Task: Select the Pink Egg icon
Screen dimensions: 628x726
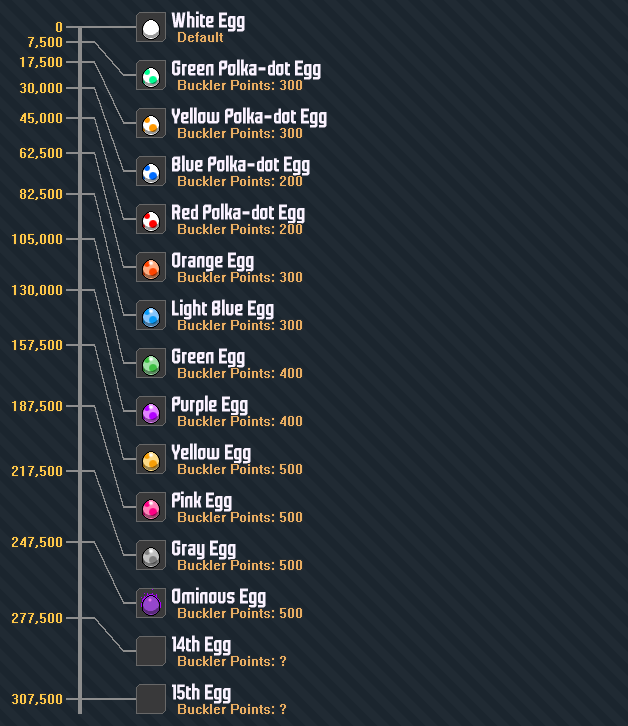Action: point(151,508)
